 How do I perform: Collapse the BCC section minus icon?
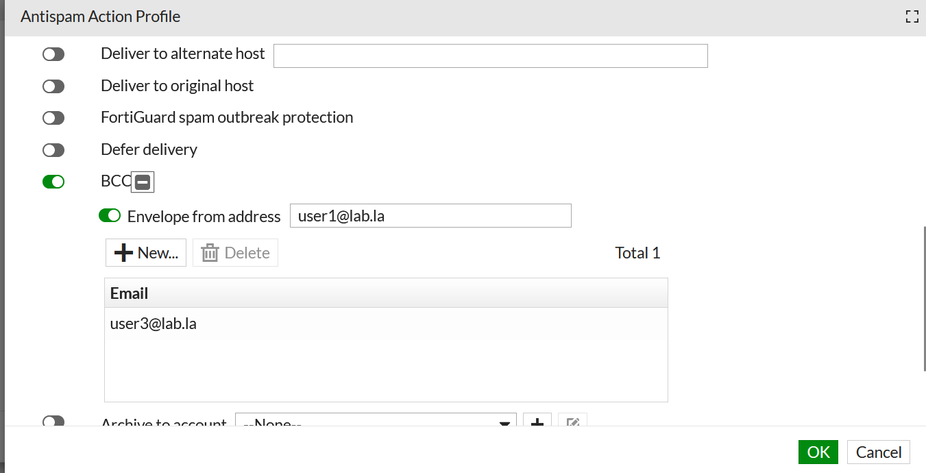pos(143,182)
